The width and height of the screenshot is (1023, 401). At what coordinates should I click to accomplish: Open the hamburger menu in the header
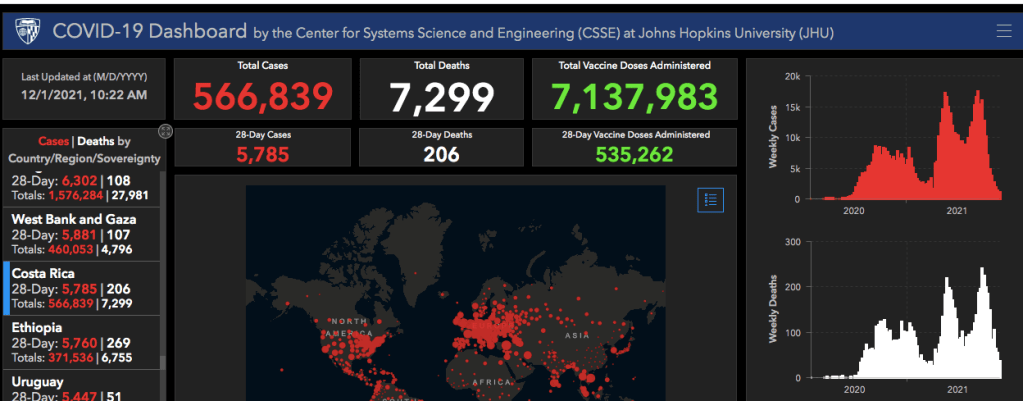pyautogui.click(x=1003, y=31)
